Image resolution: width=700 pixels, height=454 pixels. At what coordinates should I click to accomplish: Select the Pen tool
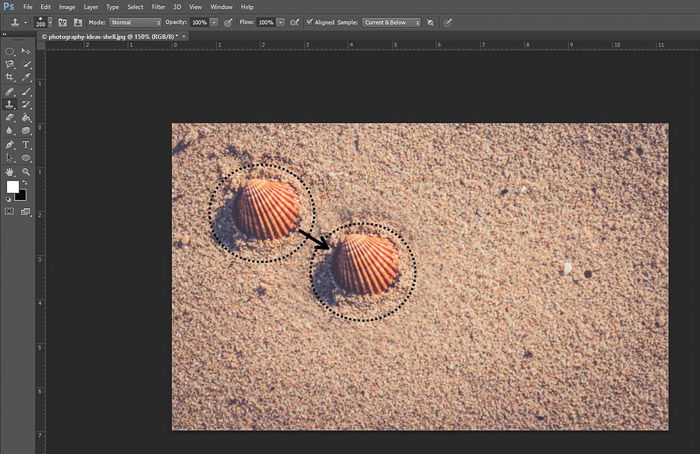click(9, 145)
